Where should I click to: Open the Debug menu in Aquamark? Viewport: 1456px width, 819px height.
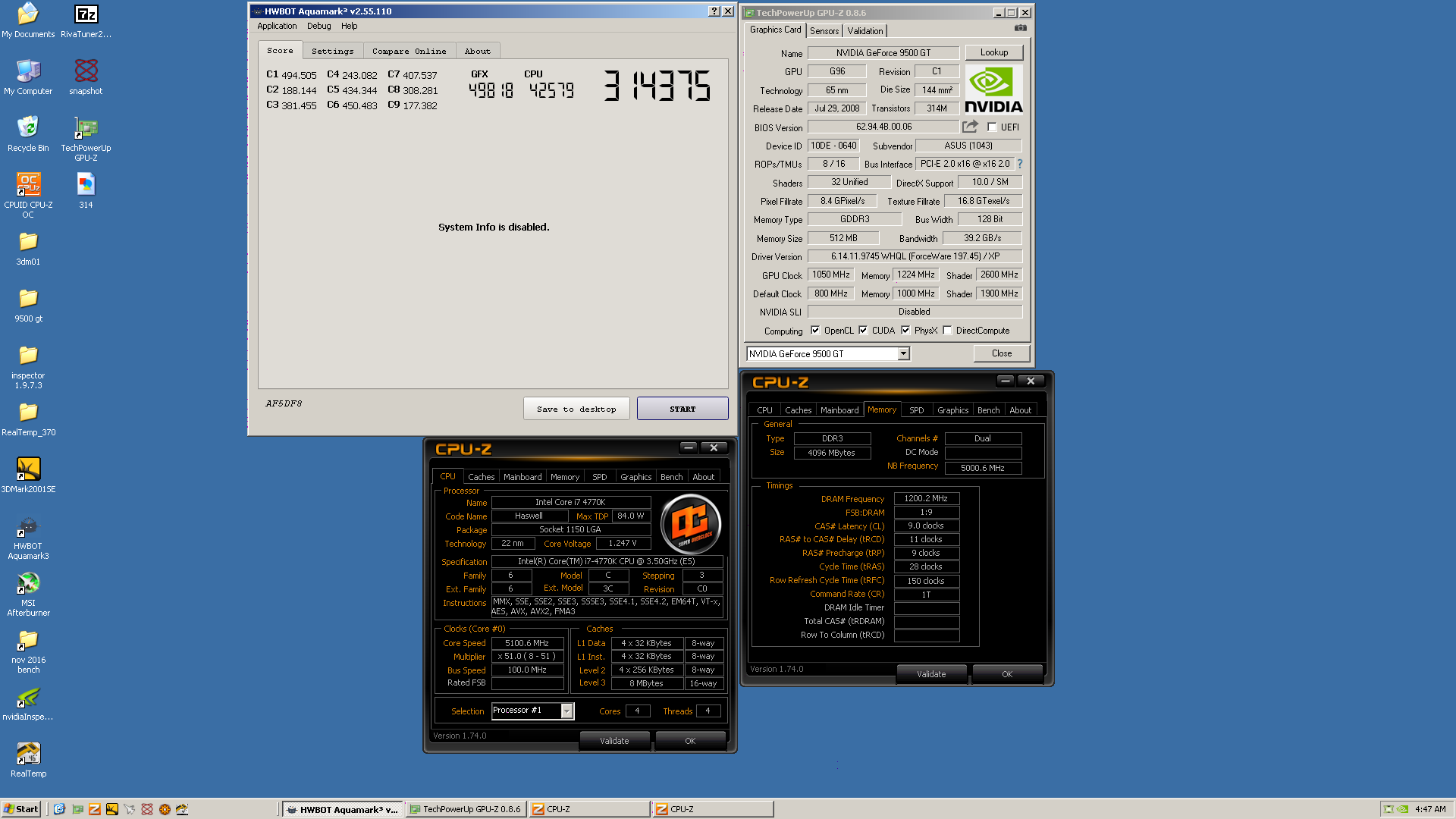point(318,26)
